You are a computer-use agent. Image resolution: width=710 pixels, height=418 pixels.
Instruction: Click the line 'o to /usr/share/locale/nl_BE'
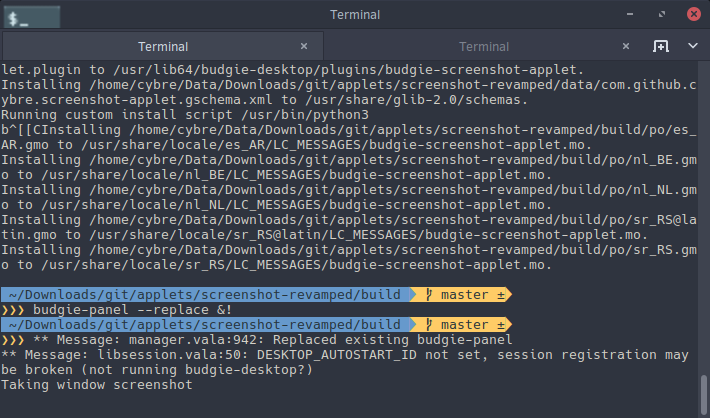pos(276,175)
